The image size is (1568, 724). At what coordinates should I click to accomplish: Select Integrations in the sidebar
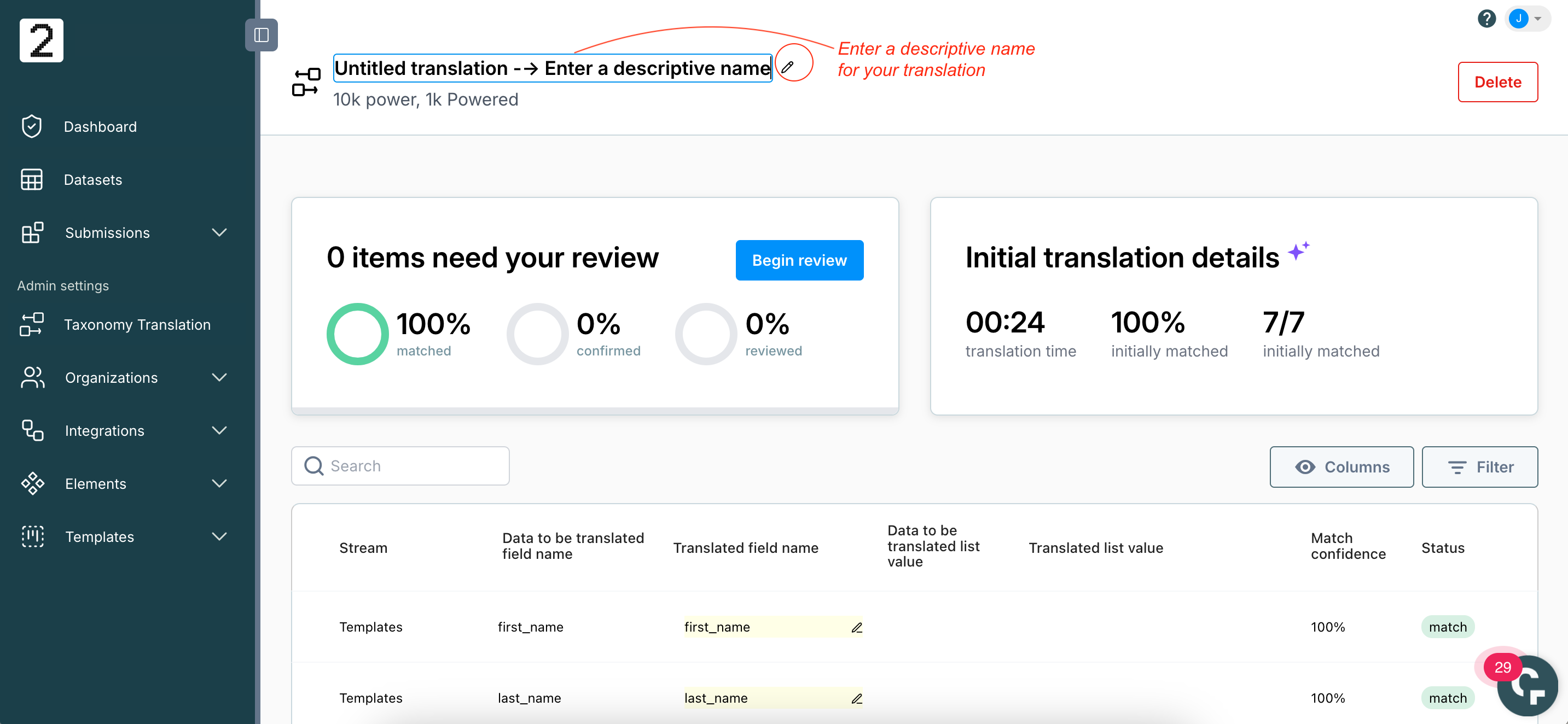[104, 430]
